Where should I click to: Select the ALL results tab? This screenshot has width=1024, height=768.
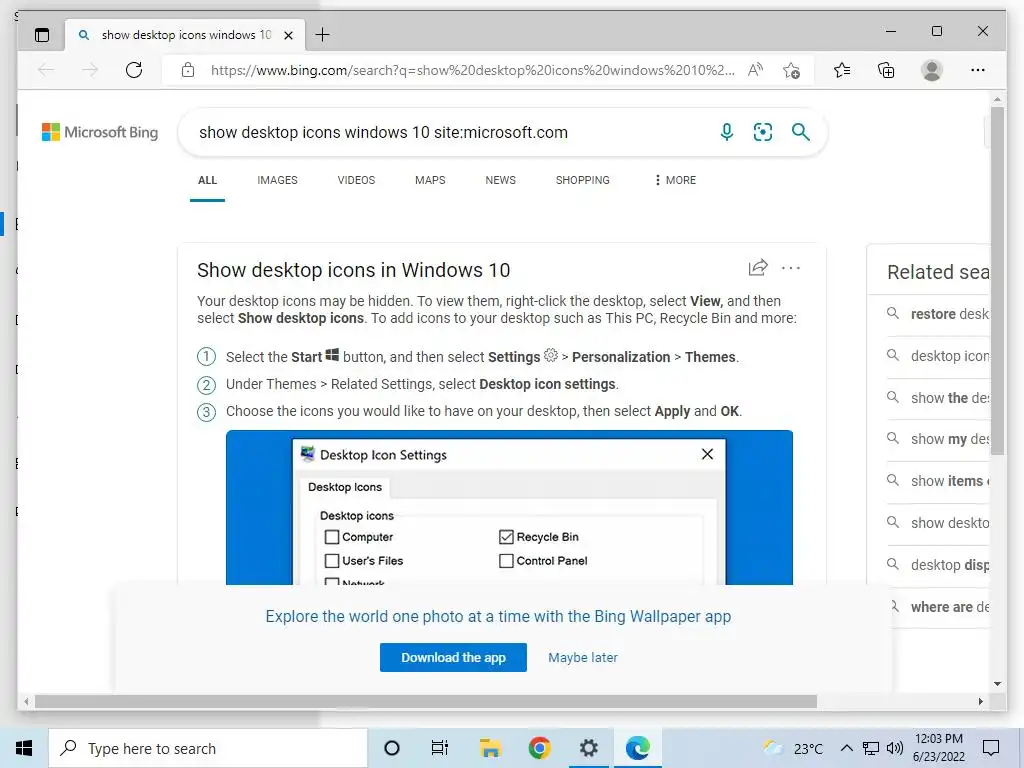tap(208, 180)
